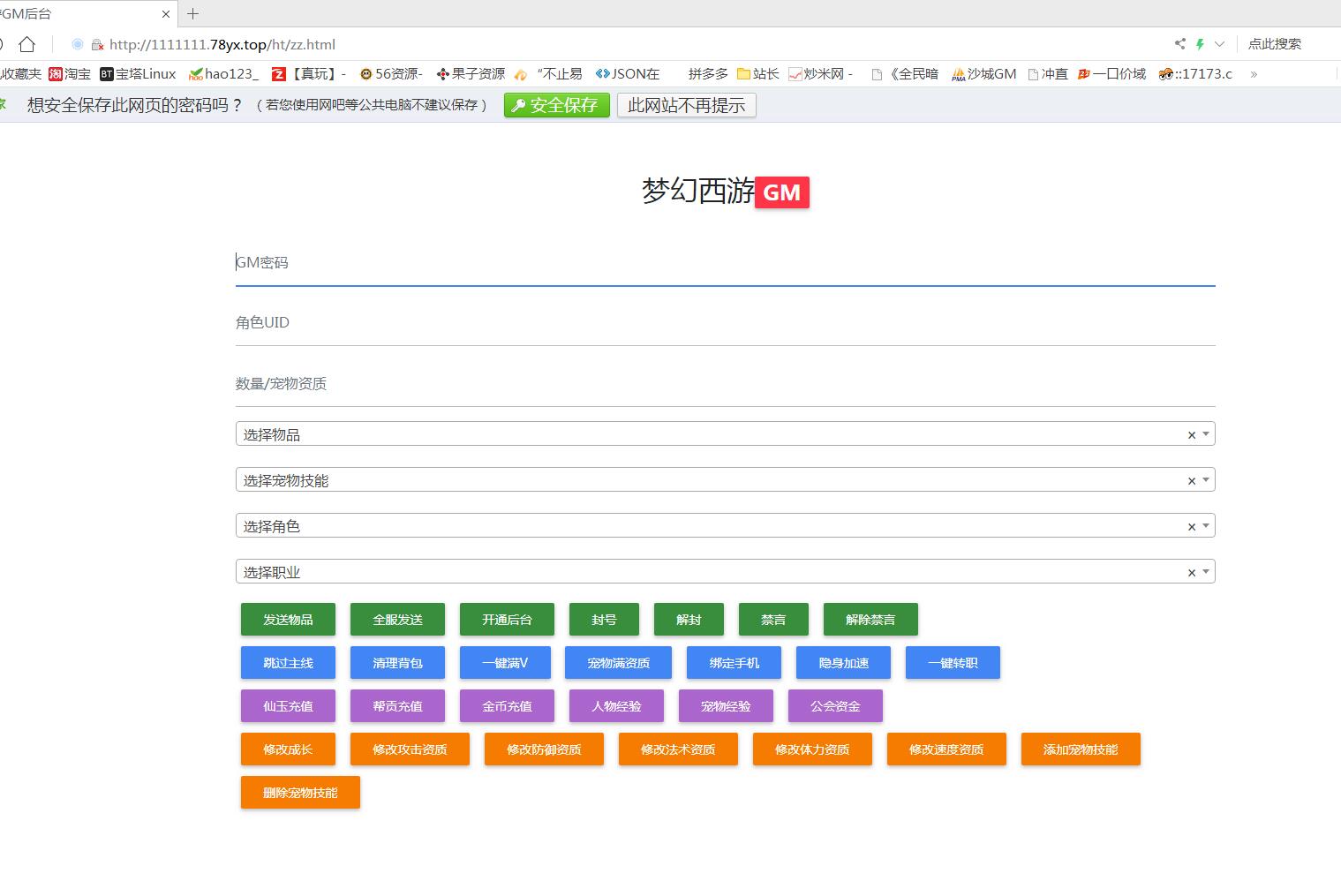Focus the GM密码 input field

pyautogui.click(x=724, y=263)
